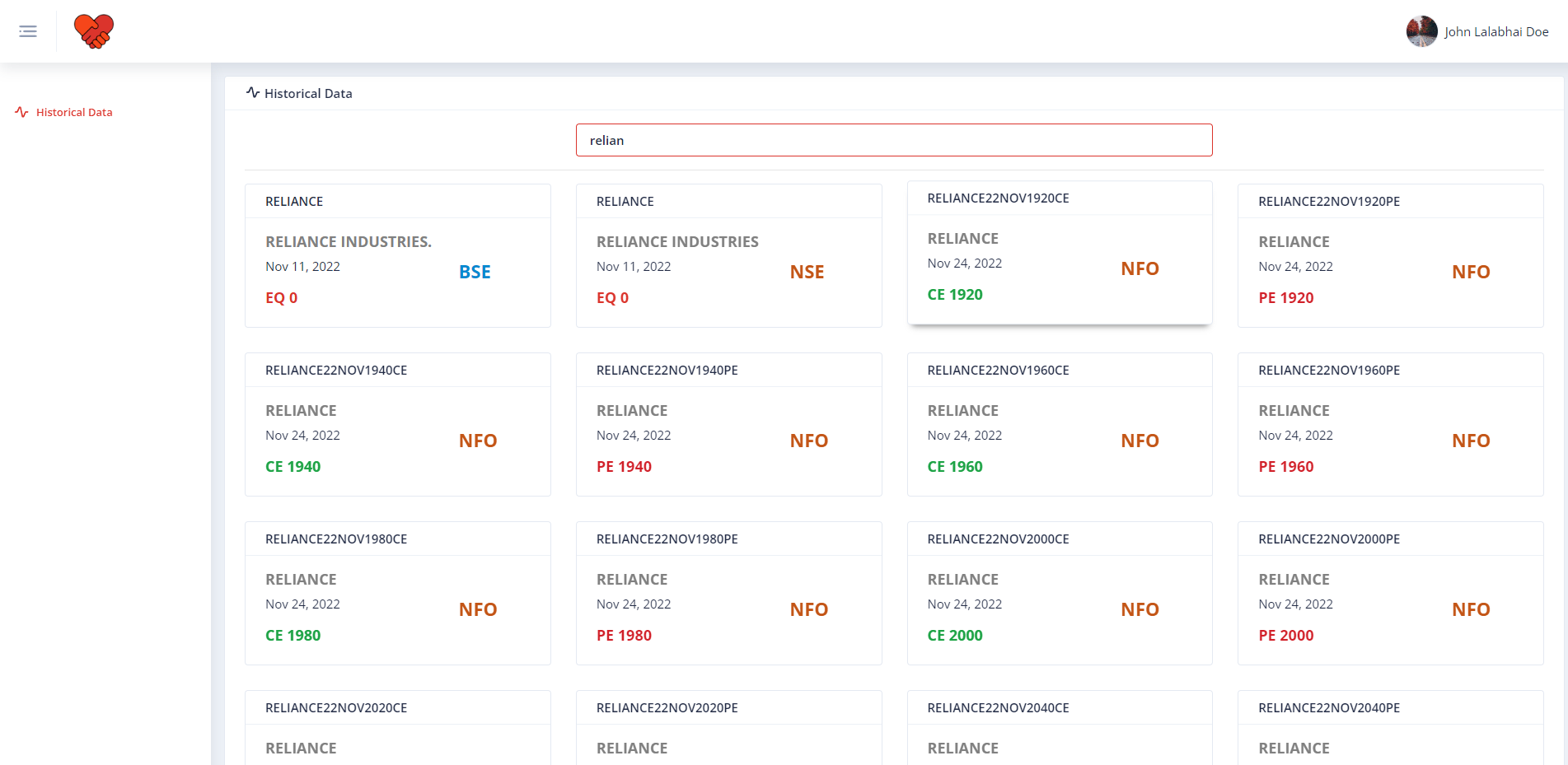The height and width of the screenshot is (765, 1568).
Task: Click the PE 1940 strike value
Action: coord(624,467)
